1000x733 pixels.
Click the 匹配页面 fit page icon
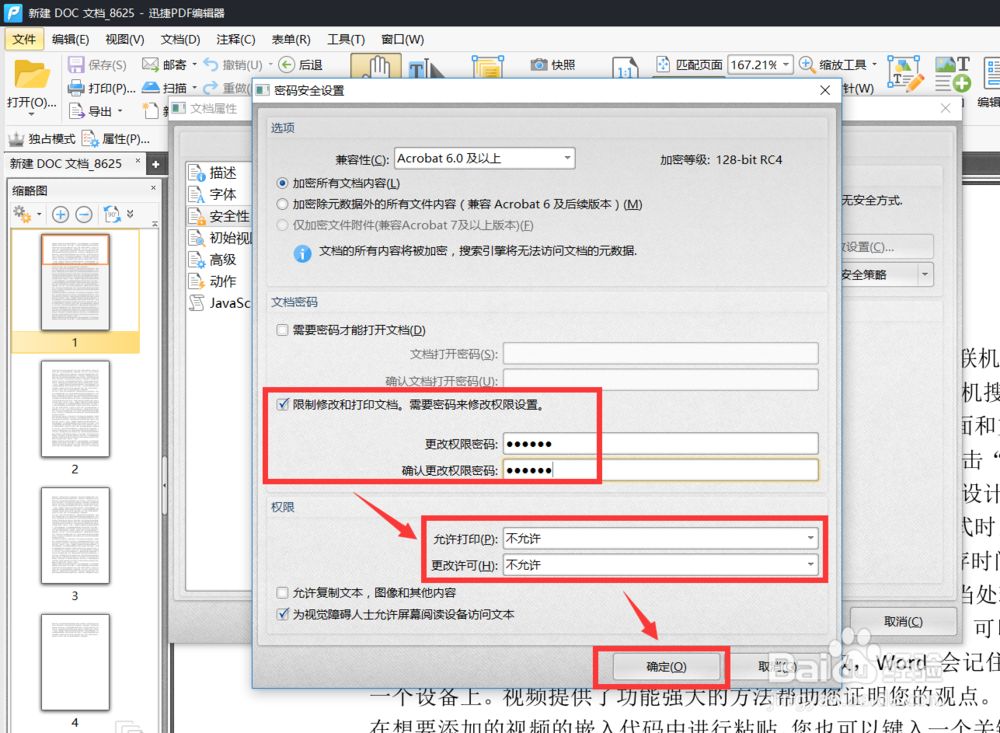pos(663,64)
